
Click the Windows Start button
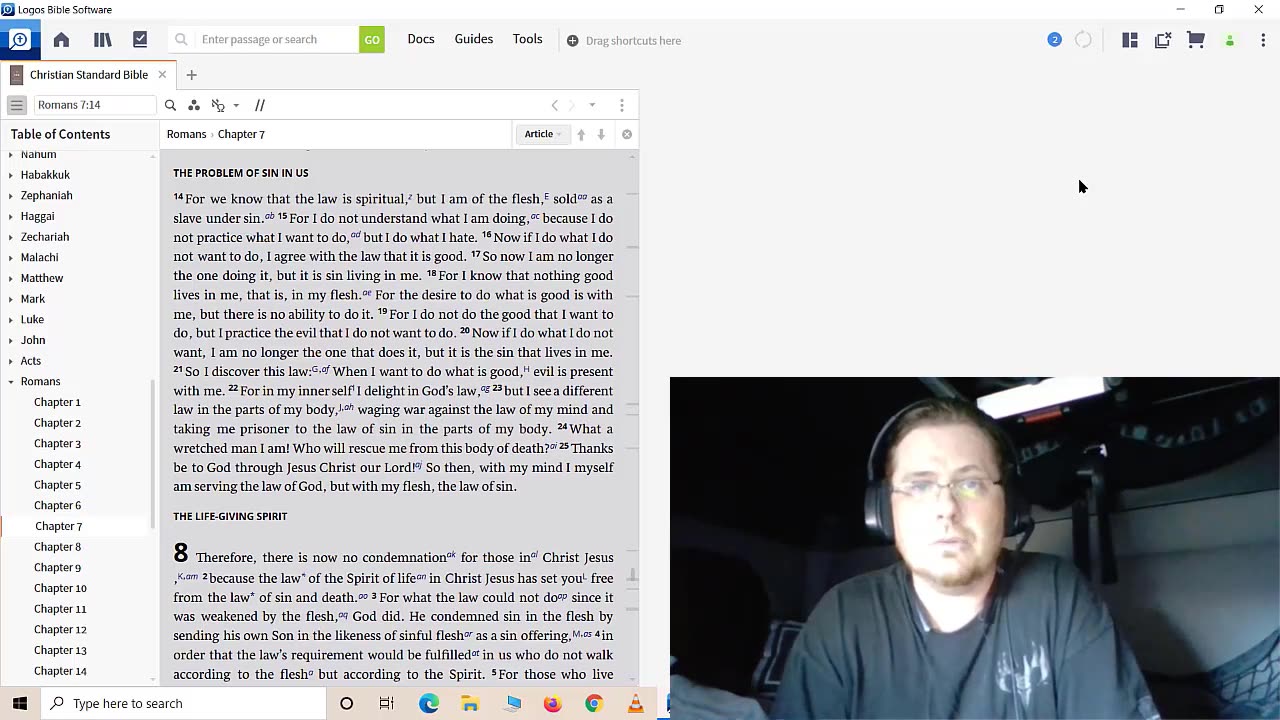tap(19, 703)
